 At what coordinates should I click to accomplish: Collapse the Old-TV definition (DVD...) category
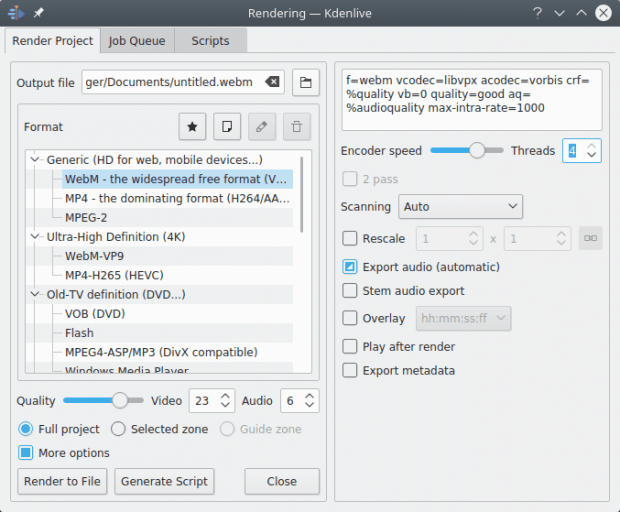35,294
